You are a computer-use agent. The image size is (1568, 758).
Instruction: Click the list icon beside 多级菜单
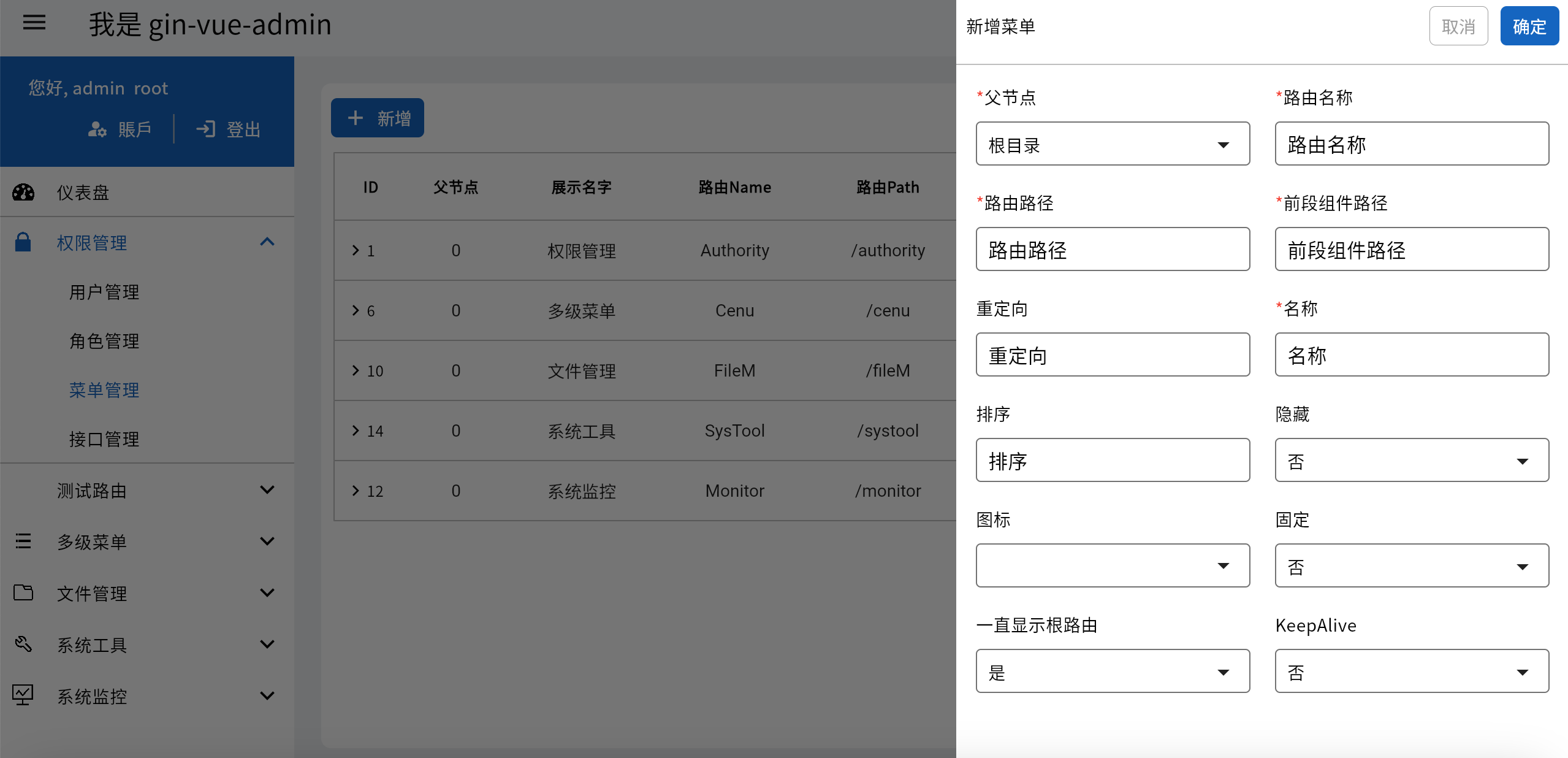(x=23, y=541)
